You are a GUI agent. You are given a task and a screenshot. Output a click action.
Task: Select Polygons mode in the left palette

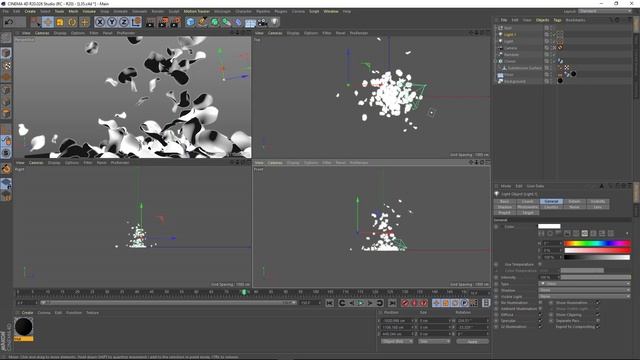point(6,113)
